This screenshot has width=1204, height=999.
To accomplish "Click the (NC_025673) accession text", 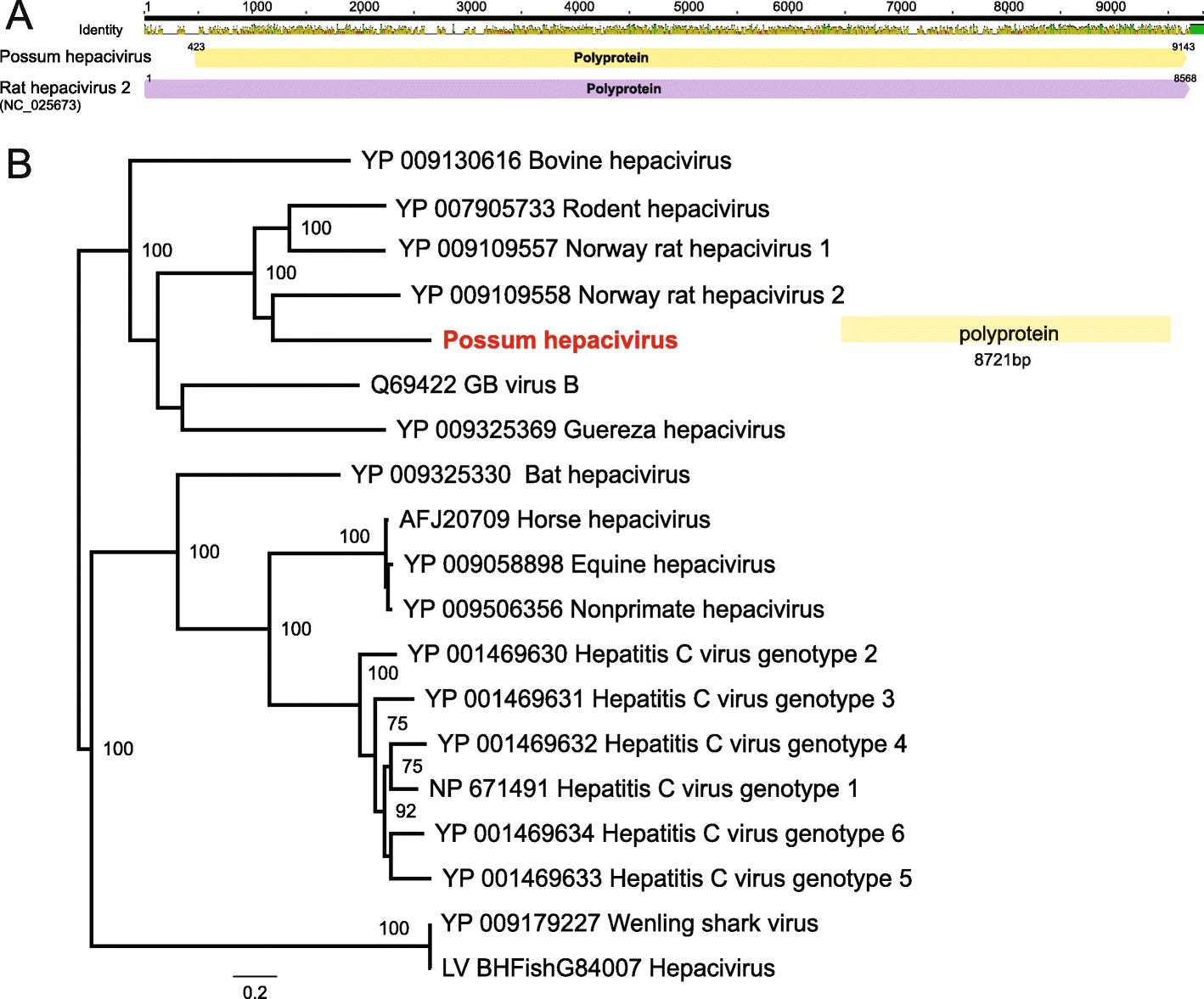I will click(x=41, y=105).
